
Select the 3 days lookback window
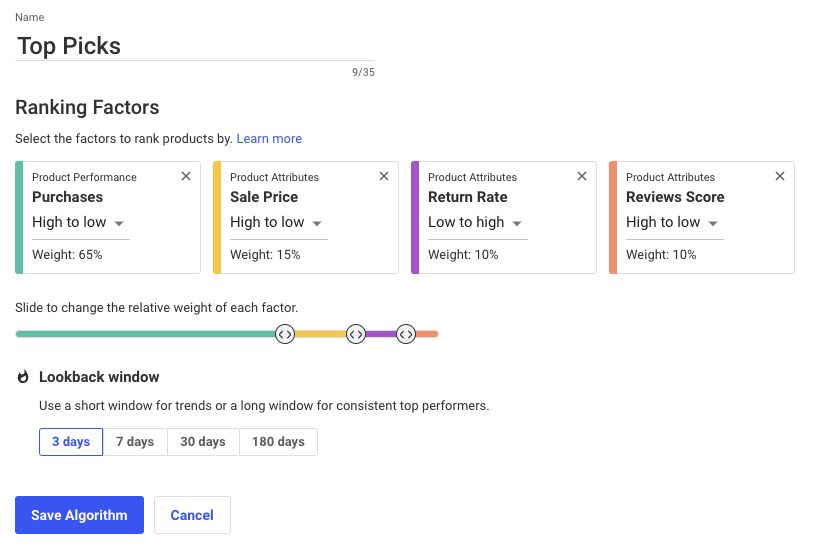tap(71, 442)
